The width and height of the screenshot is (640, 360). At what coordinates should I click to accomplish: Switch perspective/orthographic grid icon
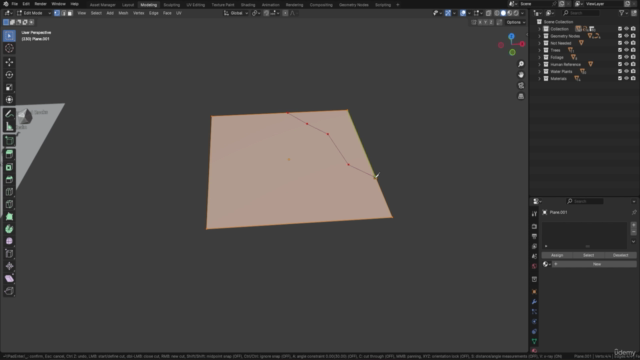[521, 96]
